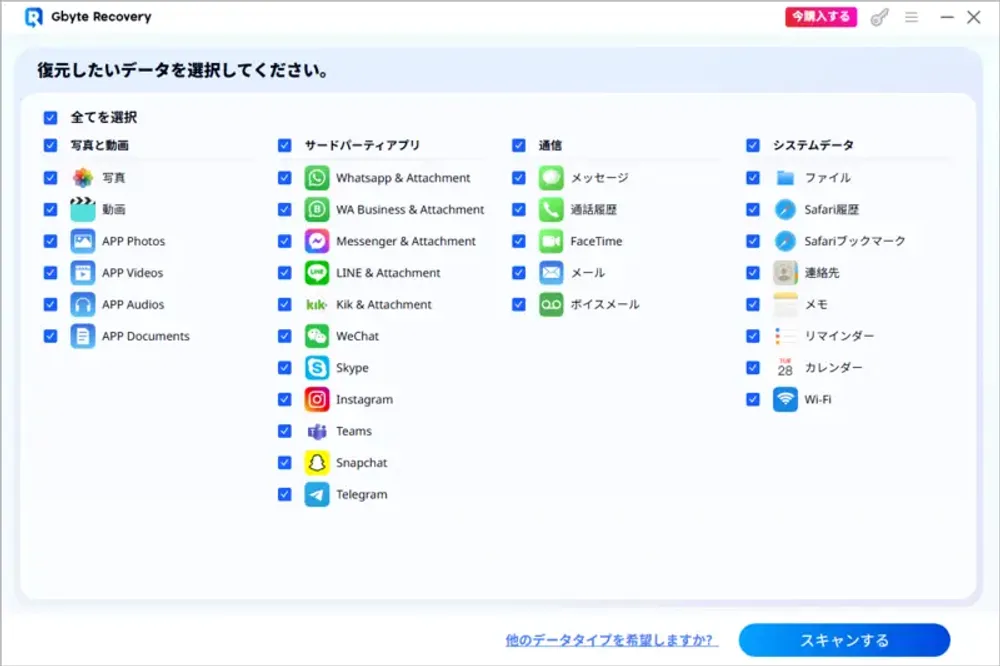Click the LINE & Attachment icon
This screenshot has height=666, width=1000.
316,272
